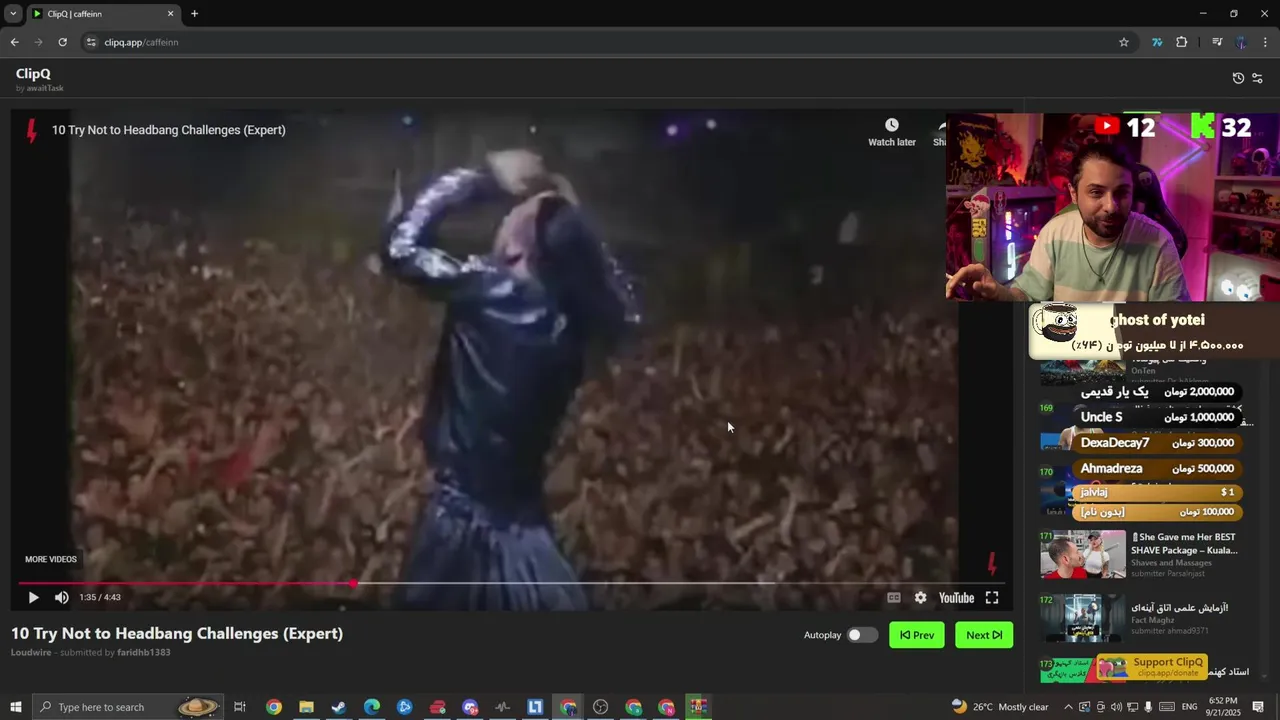
Task: Click Support ClipQ donate banner
Action: pos(1152,667)
